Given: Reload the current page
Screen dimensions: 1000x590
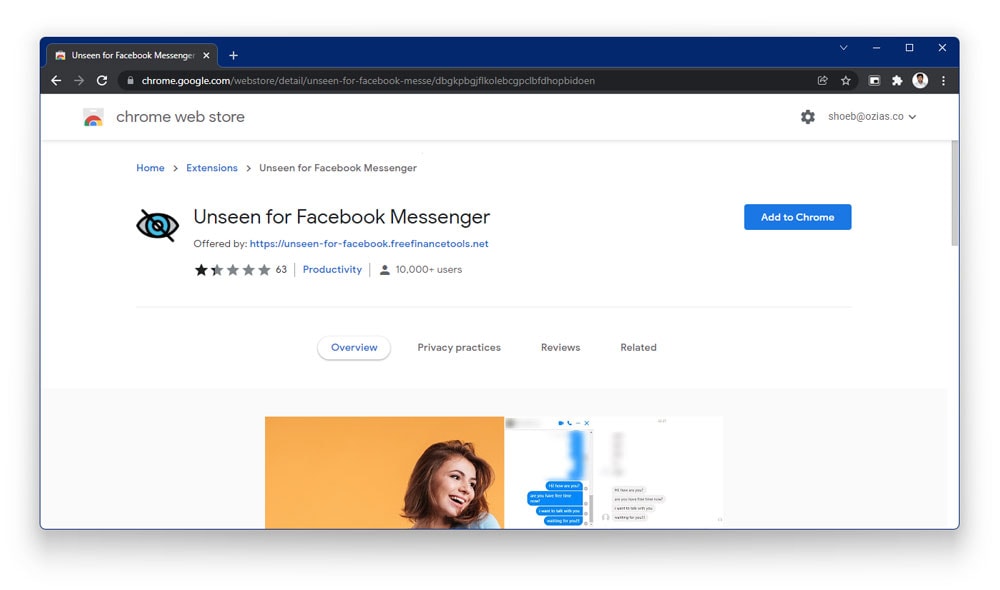Looking at the screenshot, I should (102, 80).
